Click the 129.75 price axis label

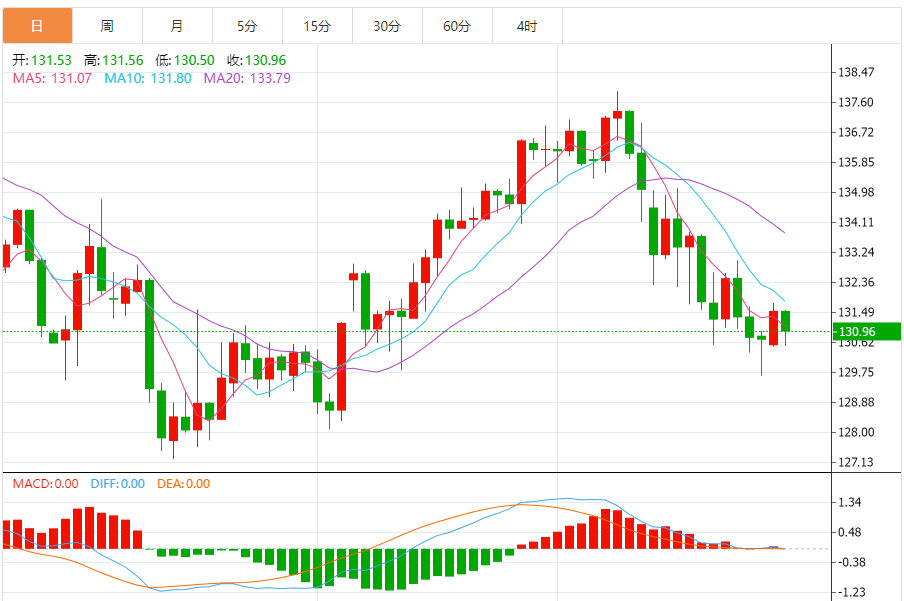coord(856,372)
